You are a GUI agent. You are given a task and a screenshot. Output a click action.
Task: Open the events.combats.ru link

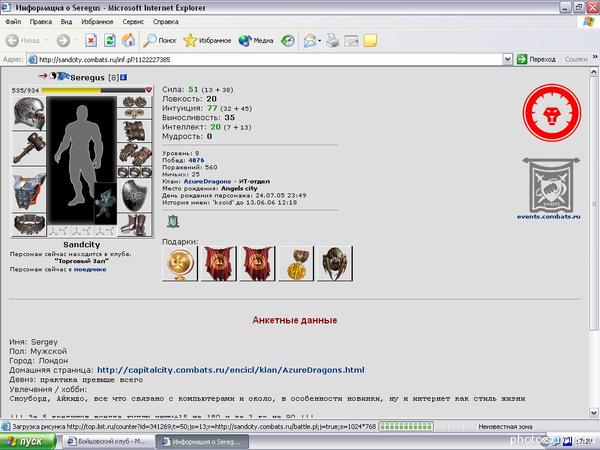click(x=548, y=217)
